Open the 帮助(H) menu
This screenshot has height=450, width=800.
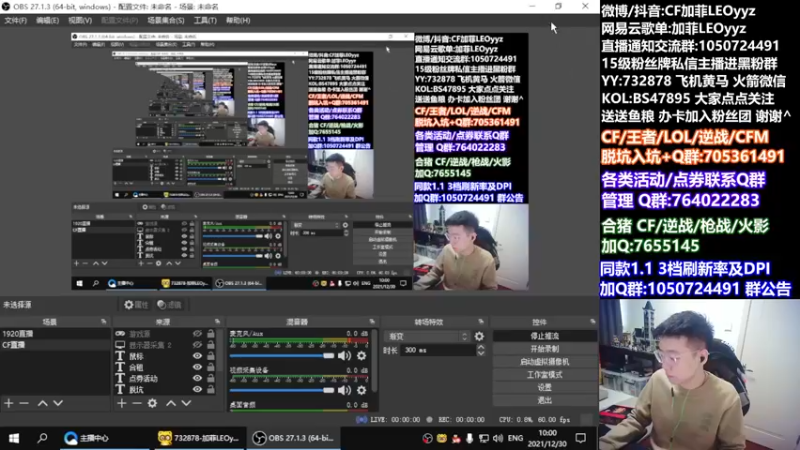(238, 20)
